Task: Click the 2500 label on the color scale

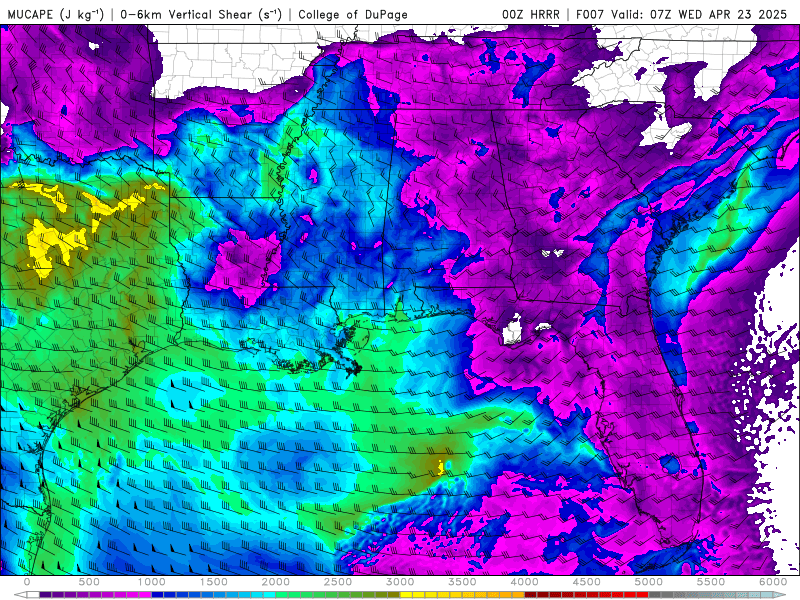Action: click(x=338, y=582)
